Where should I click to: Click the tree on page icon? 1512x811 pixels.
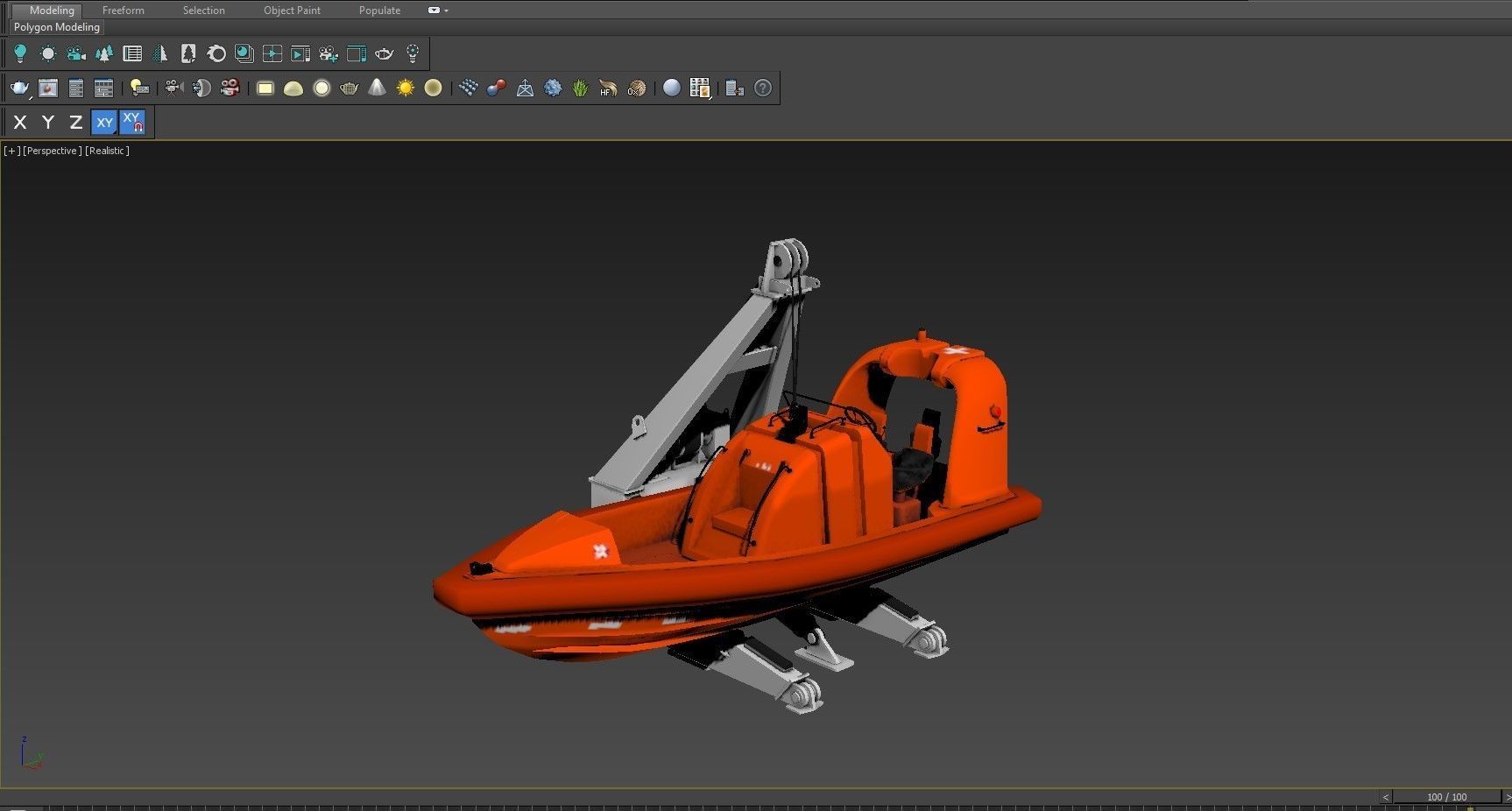[188, 53]
